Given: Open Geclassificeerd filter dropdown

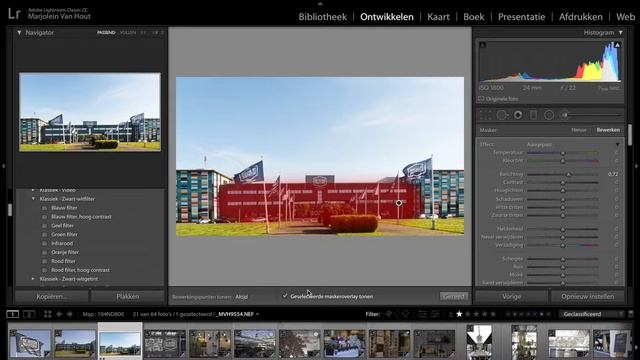Looking at the screenshot, I should click(x=591, y=314).
